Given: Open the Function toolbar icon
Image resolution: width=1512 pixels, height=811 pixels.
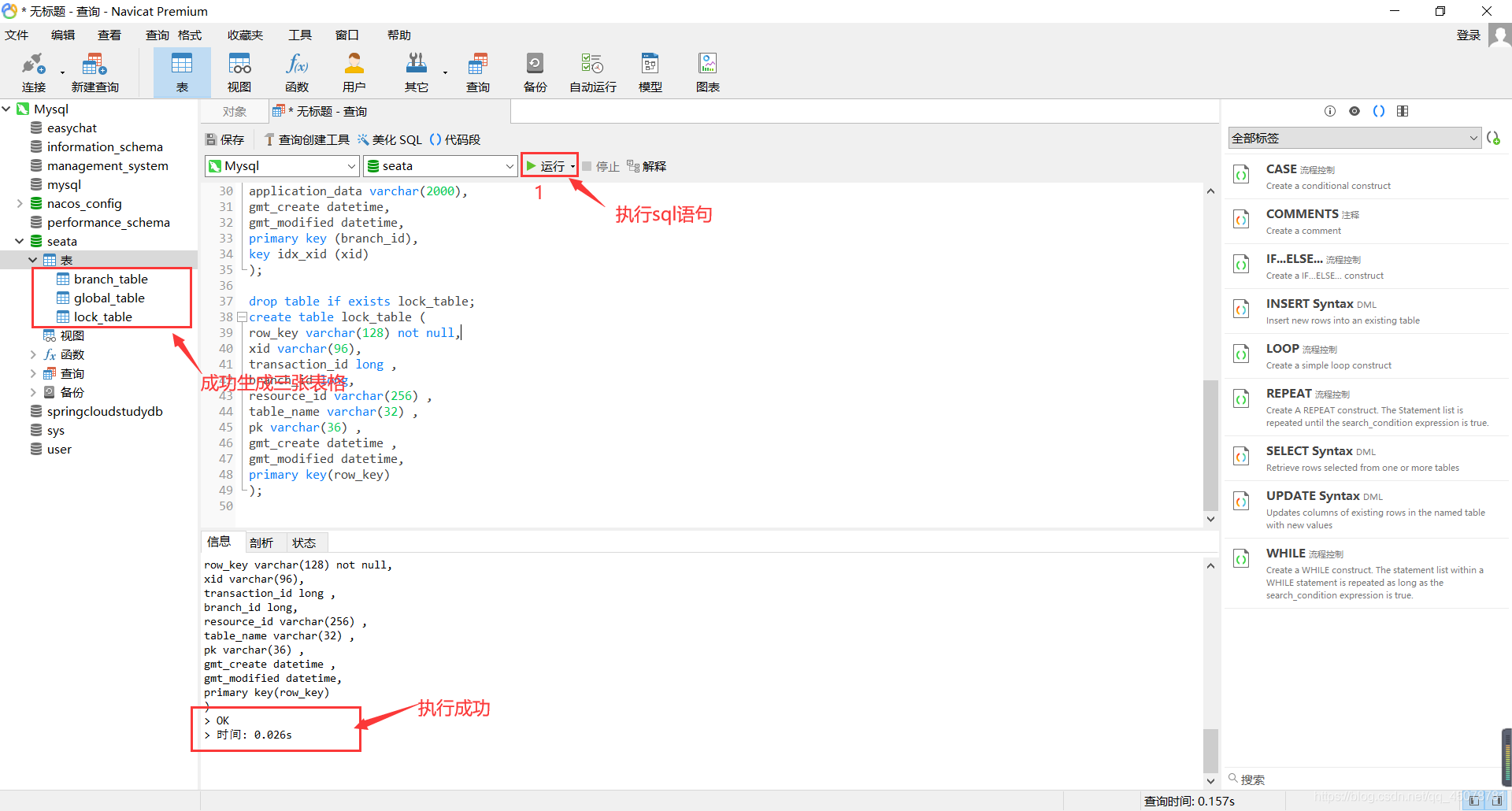Looking at the screenshot, I should pyautogui.click(x=297, y=72).
